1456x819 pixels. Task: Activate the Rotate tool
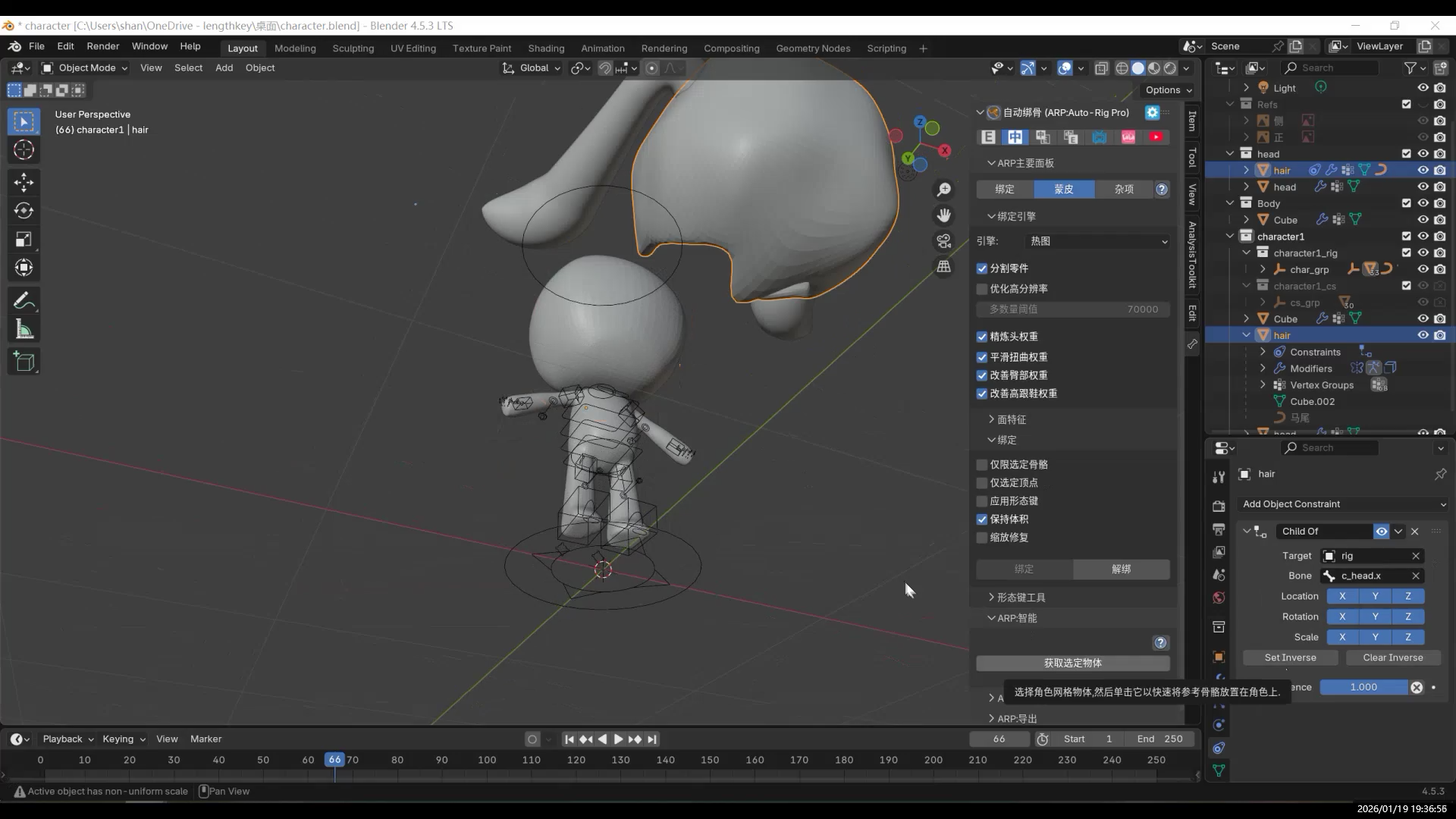(x=24, y=211)
